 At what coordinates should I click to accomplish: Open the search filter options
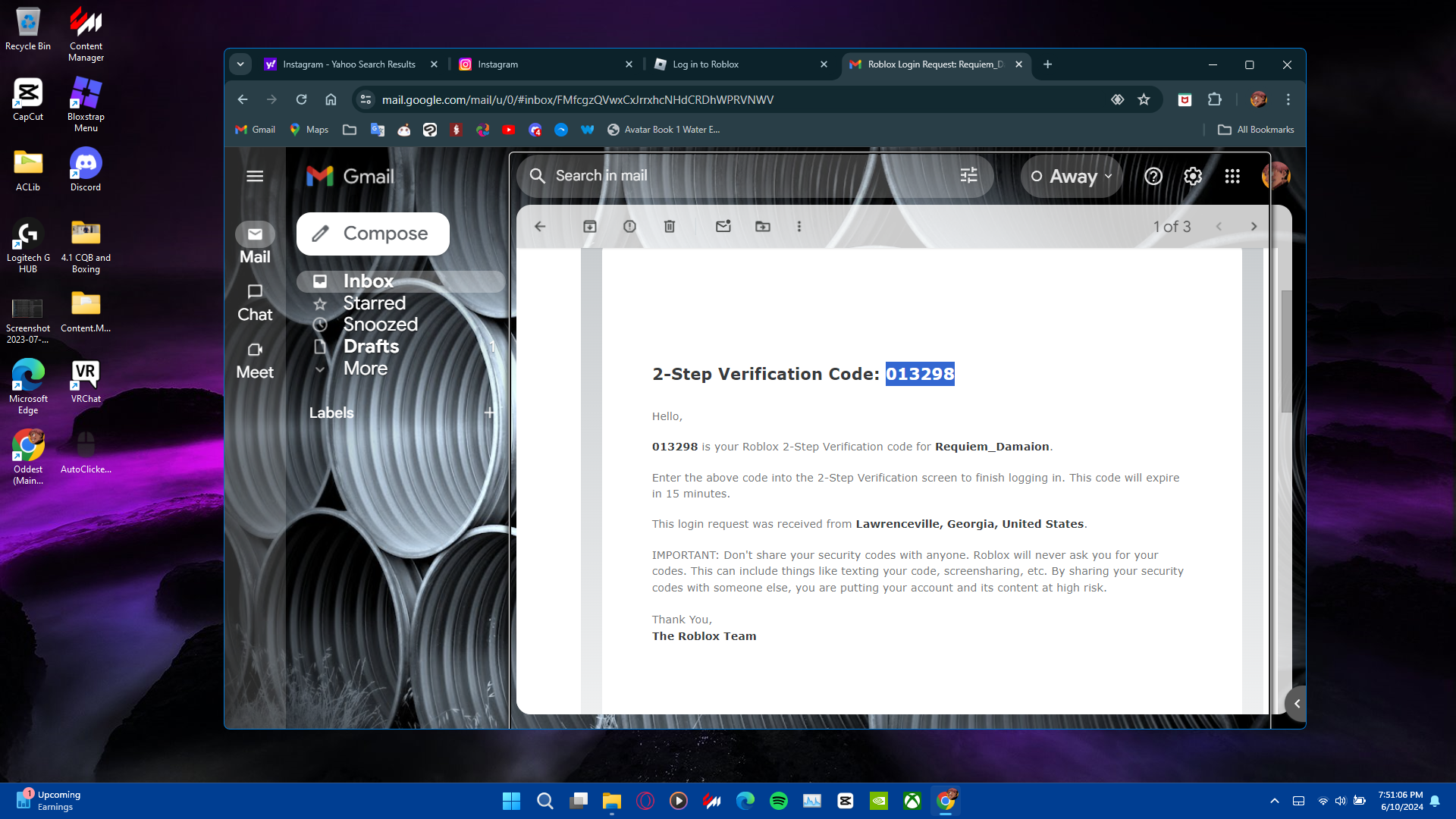[x=969, y=176]
